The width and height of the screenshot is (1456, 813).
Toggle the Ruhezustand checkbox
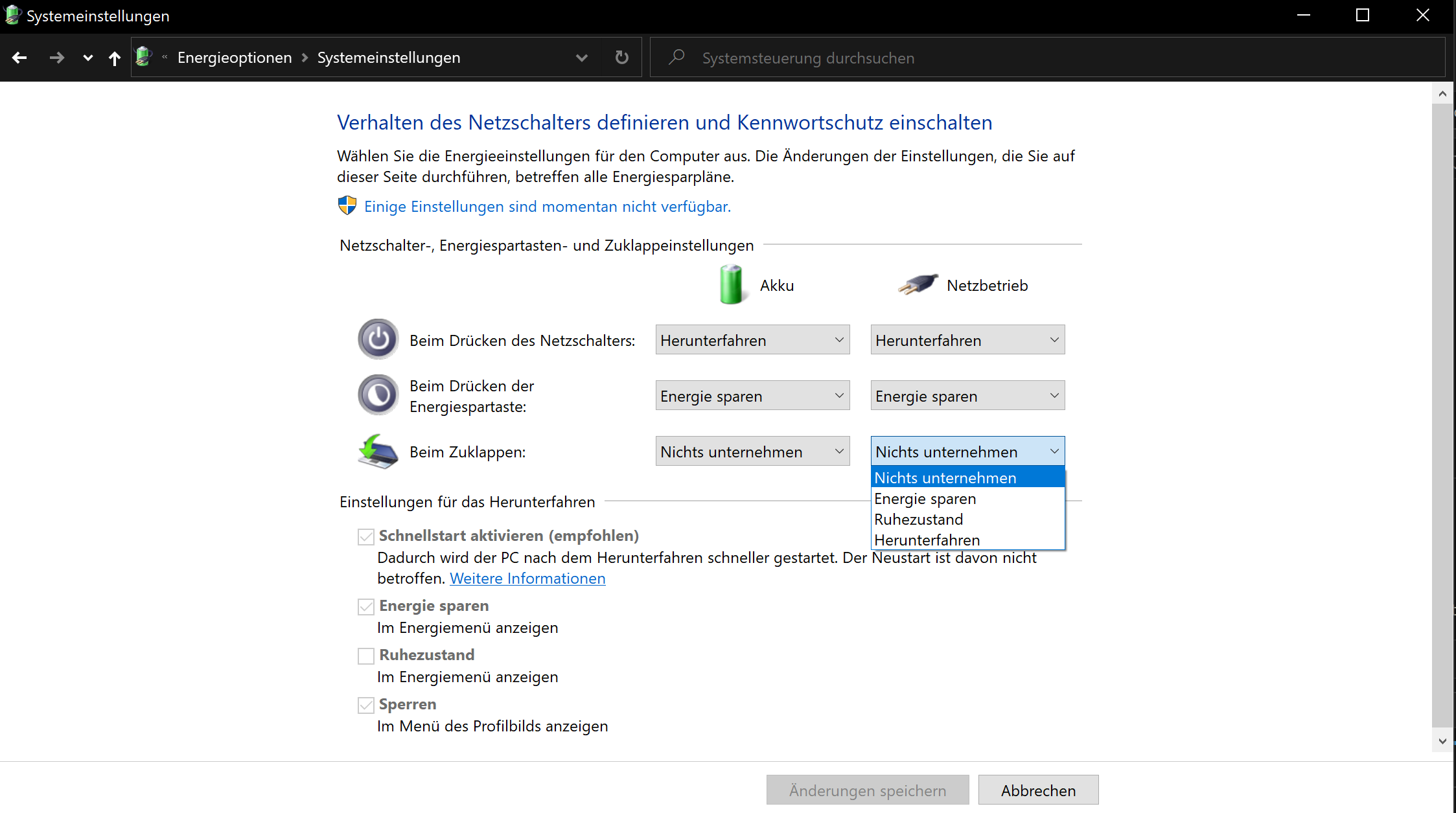(366, 656)
